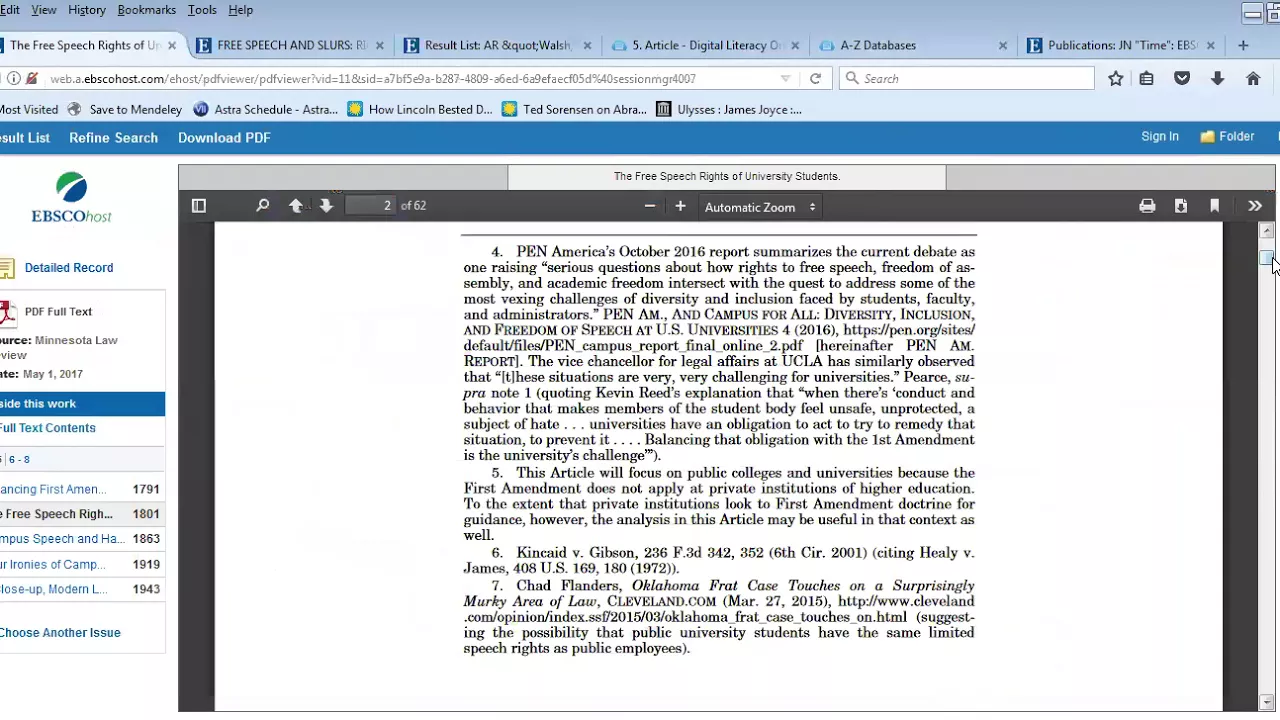Click Download PDF in EBSCO header
The image size is (1280, 720).
pyautogui.click(x=224, y=138)
